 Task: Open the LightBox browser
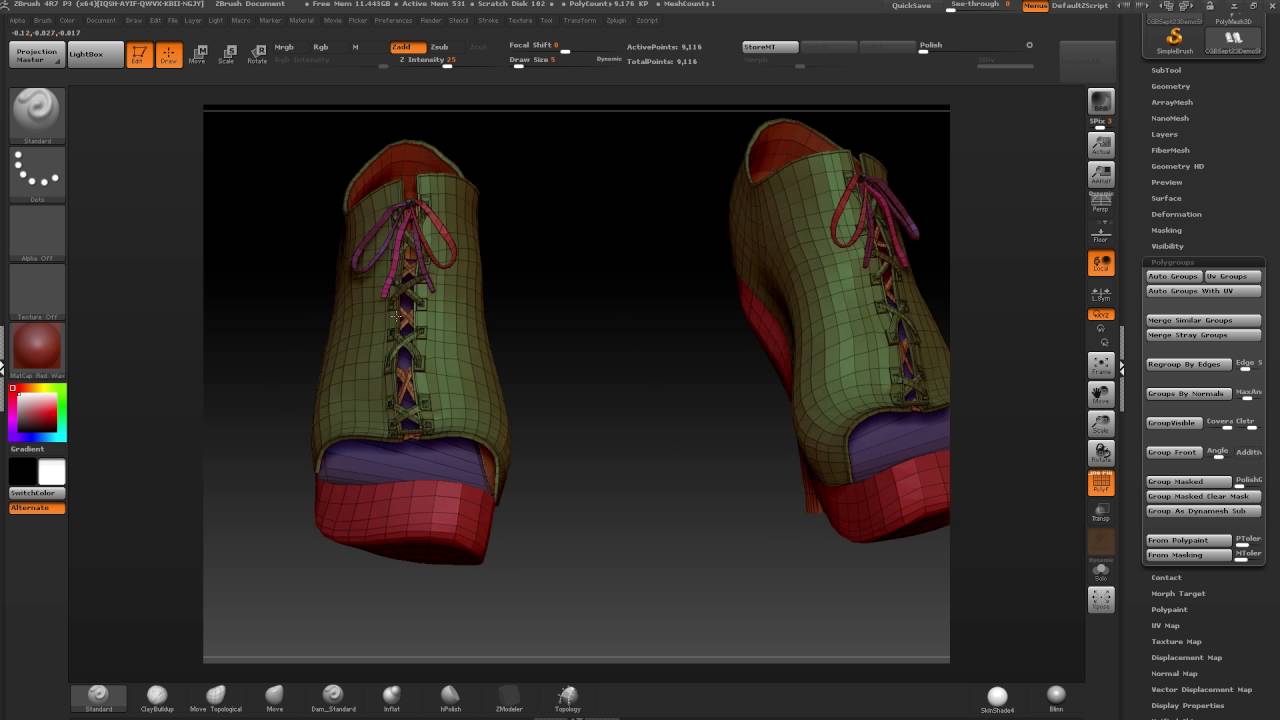tap(96, 54)
